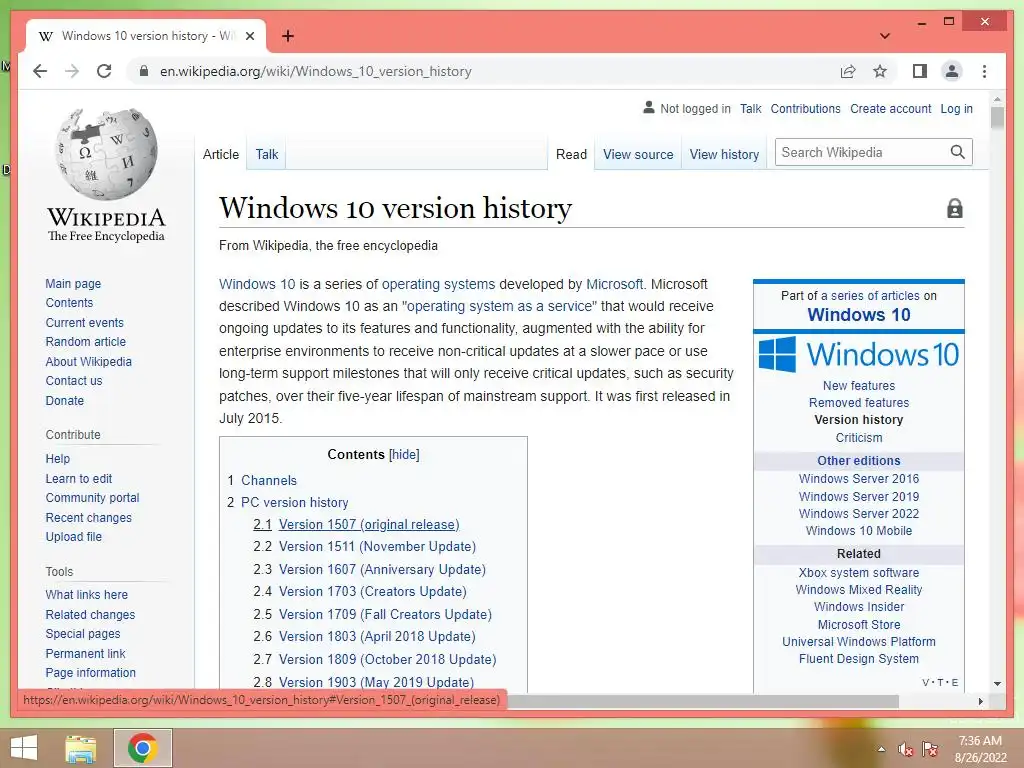Click the Donate sidebar link
Viewport: 1024px width, 768px height.
click(x=65, y=400)
